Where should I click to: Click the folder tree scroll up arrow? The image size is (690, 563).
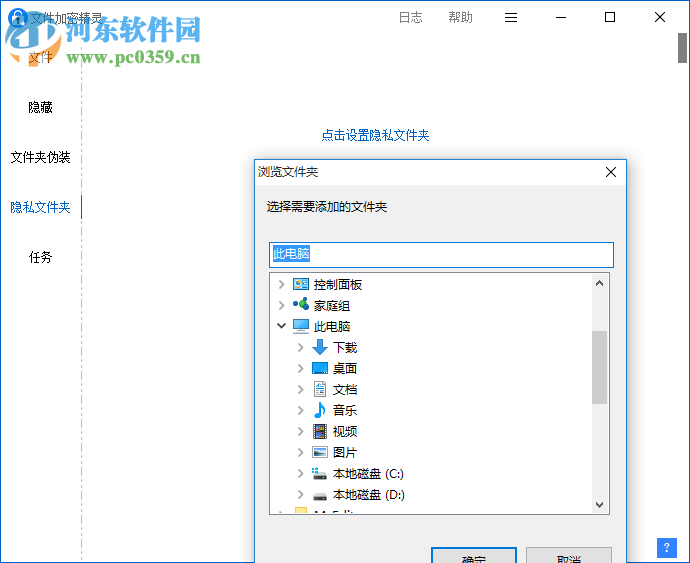point(599,283)
